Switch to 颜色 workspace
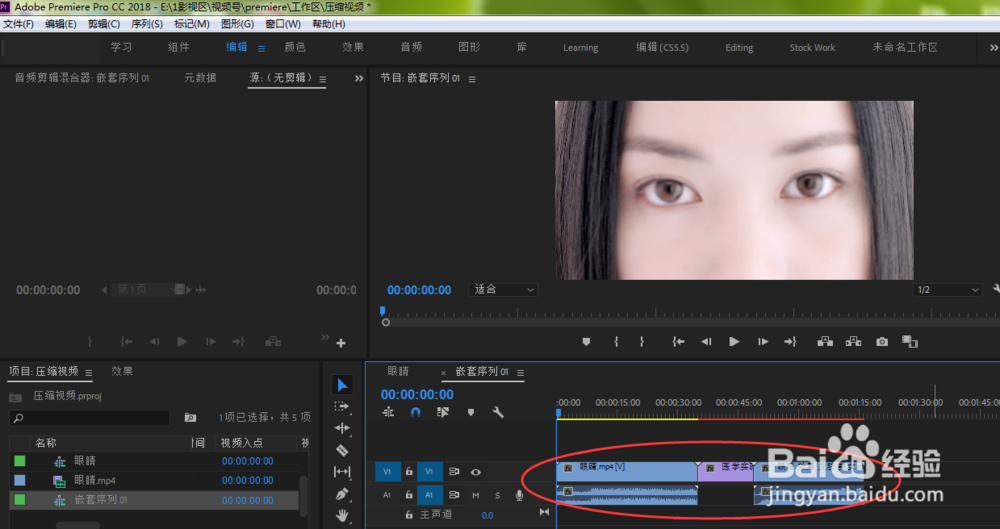This screenshot has width=1000, height=529. coord(295,47)
